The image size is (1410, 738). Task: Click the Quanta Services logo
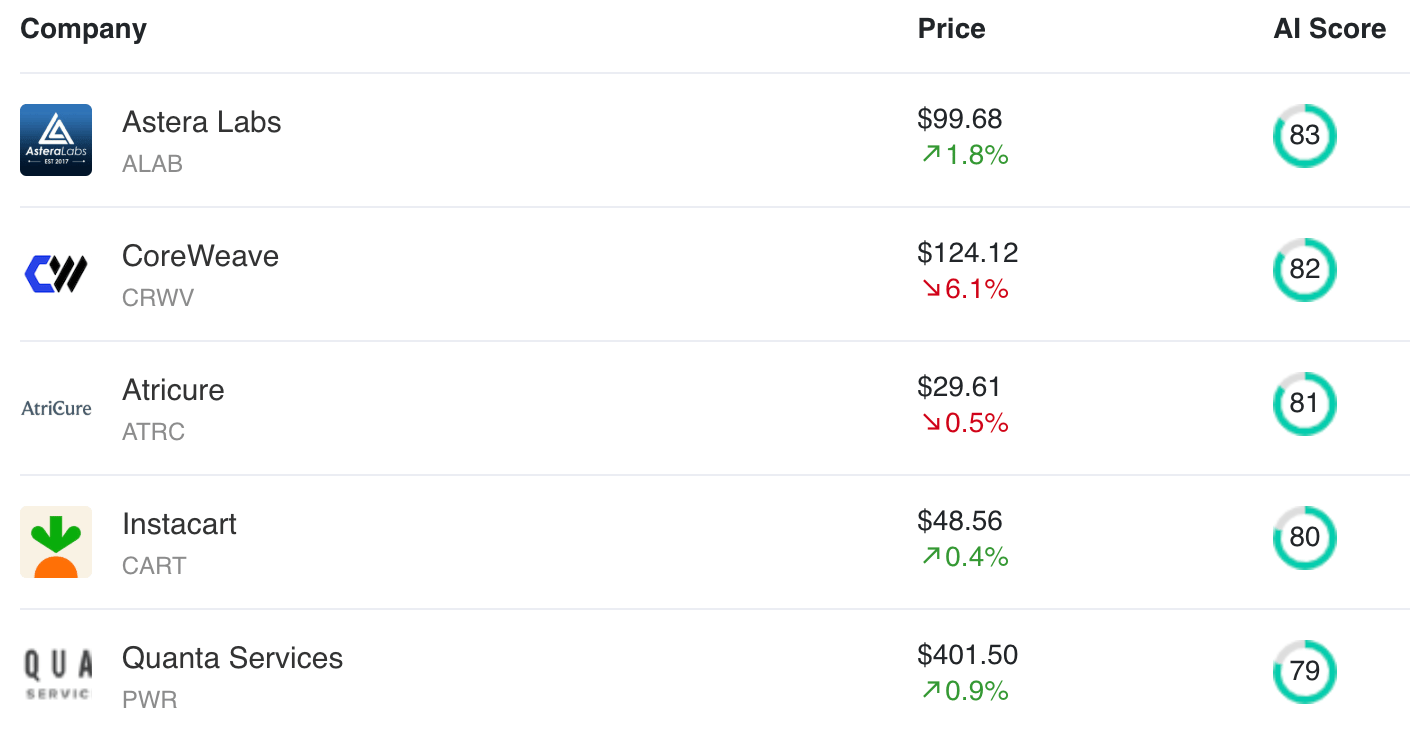56,676
